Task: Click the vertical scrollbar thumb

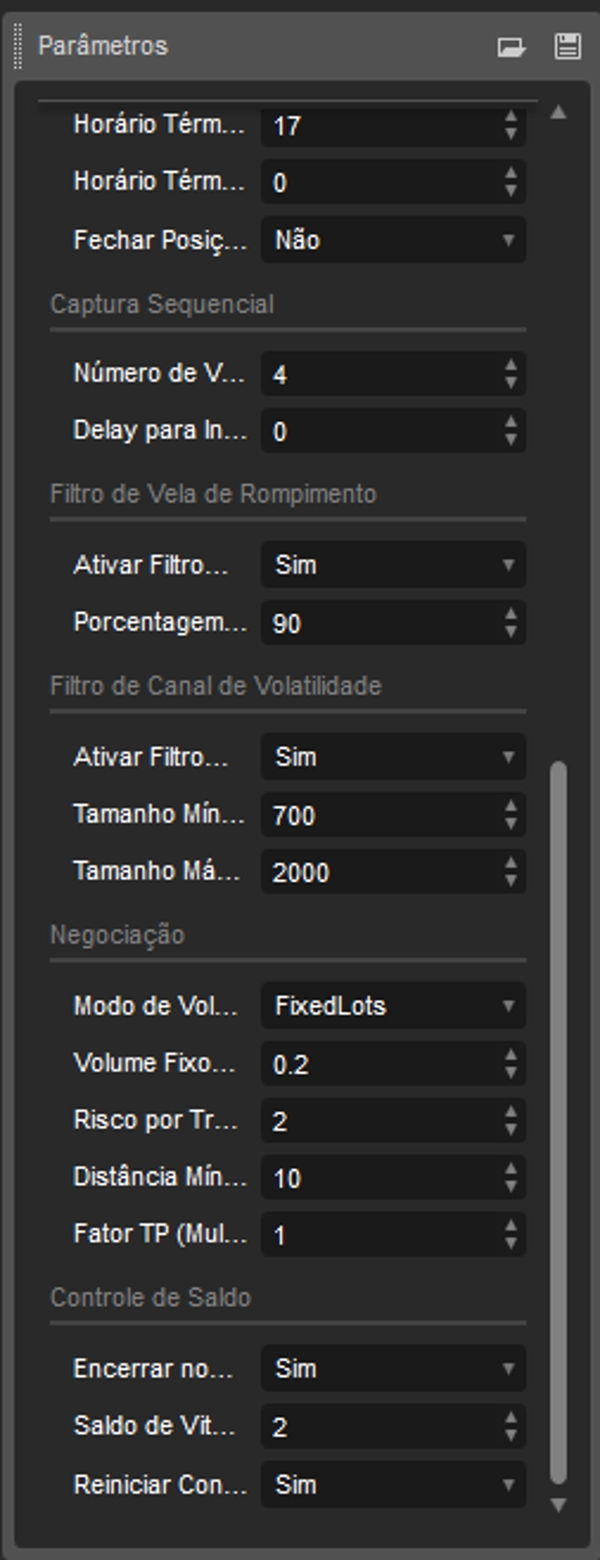Action: point(559,1120)
